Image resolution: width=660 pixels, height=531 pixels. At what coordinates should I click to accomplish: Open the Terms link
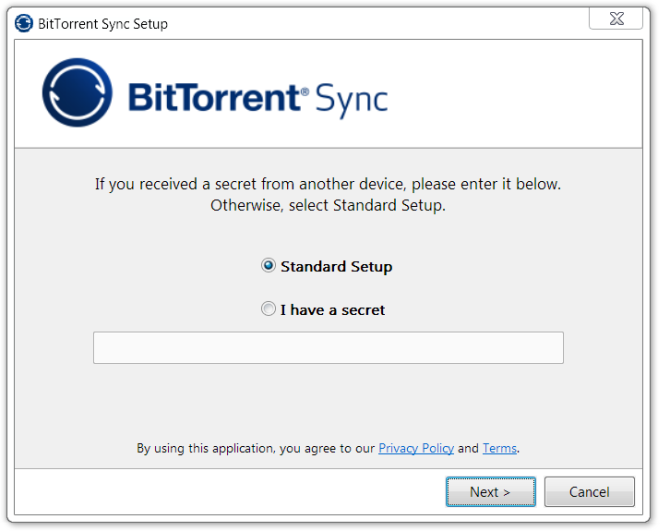click(499, 449)
